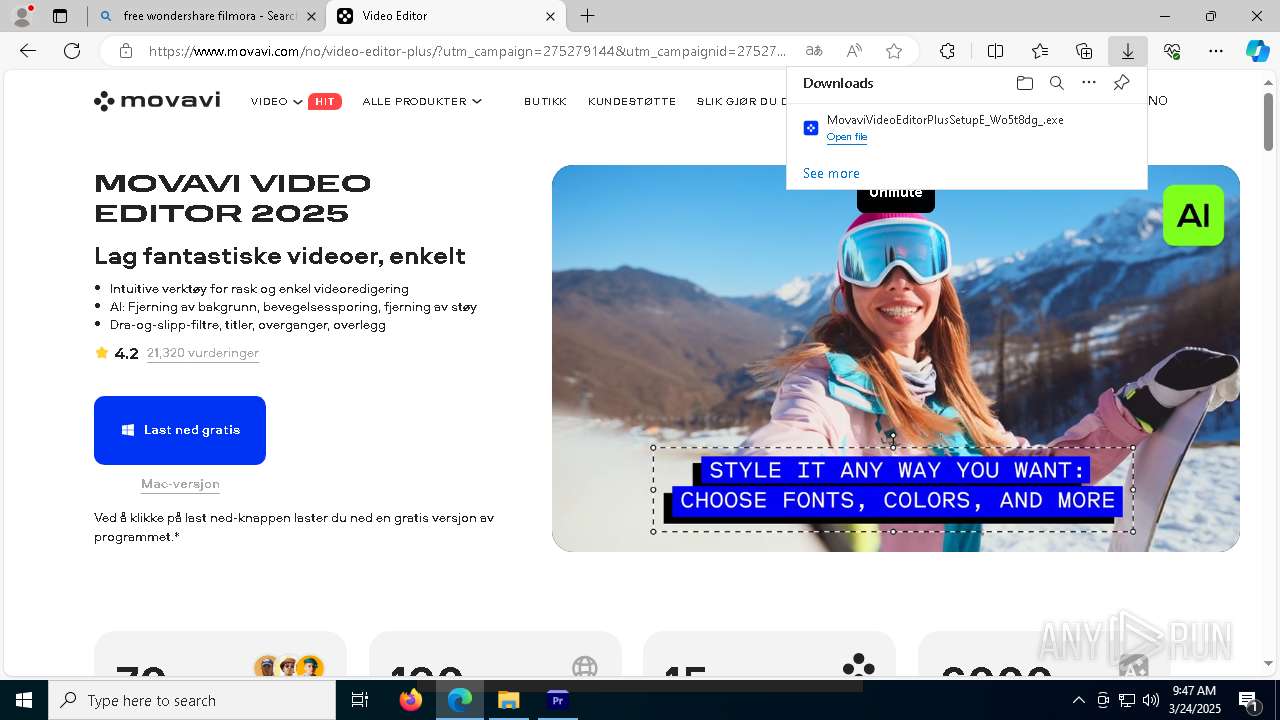This screenshot has width=1280, height=720.
Task: Expand the VIDEO dropdown menu
Action: click(277, 101)
